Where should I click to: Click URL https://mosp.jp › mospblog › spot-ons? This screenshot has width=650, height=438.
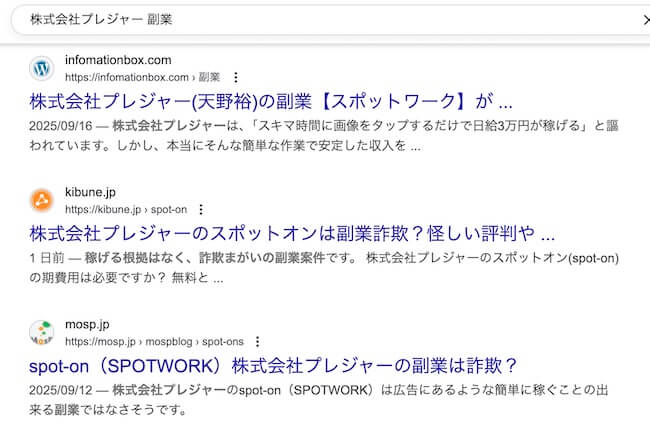154,342
